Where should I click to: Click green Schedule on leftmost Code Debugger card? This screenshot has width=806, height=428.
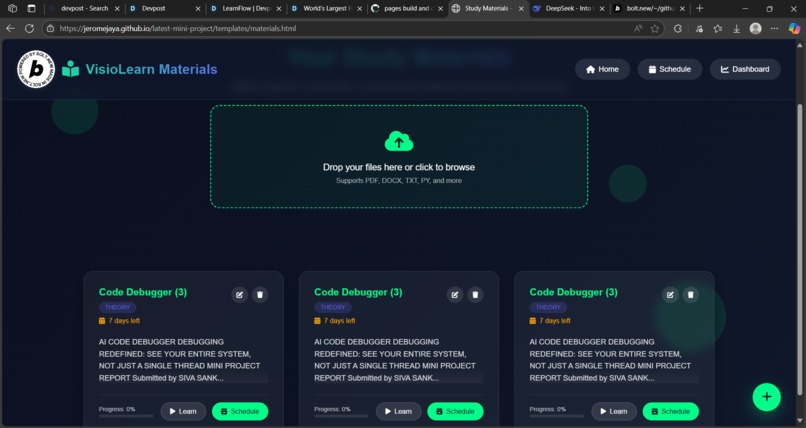coord(240,411)
